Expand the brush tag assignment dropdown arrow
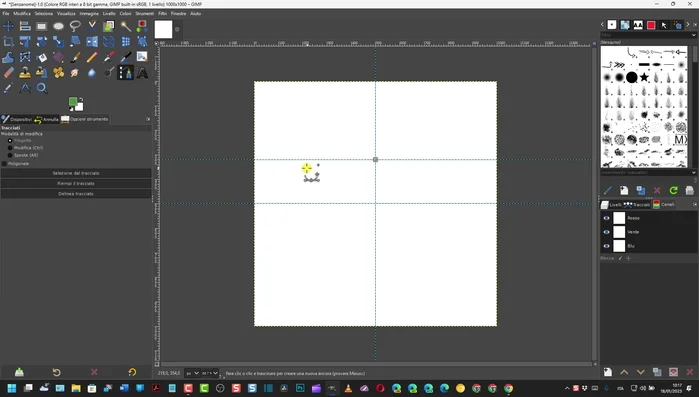The width and height of the screenshot is (699, 397). [x=694, y=172]
